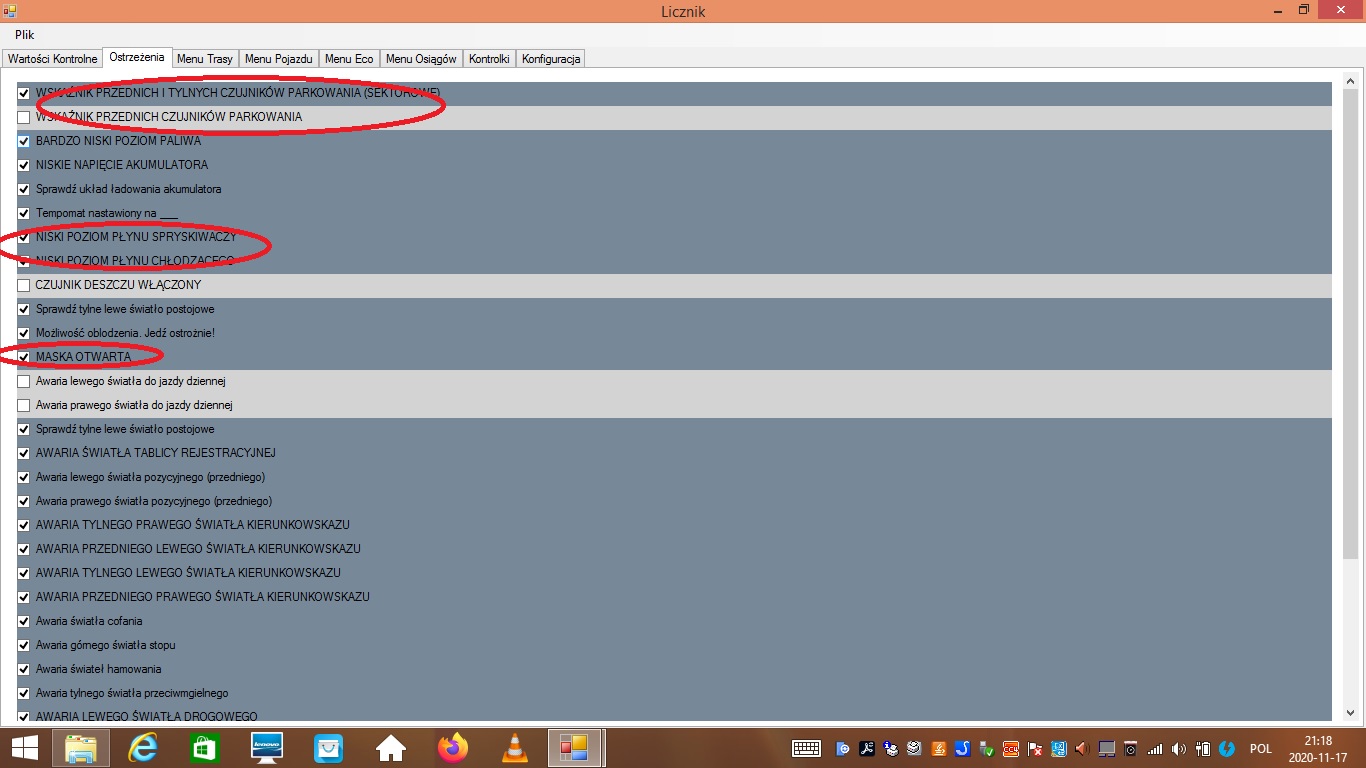Open the green Windows Store icon
The height and width of the screenshot is (768, 1366).
click(205, 748)
